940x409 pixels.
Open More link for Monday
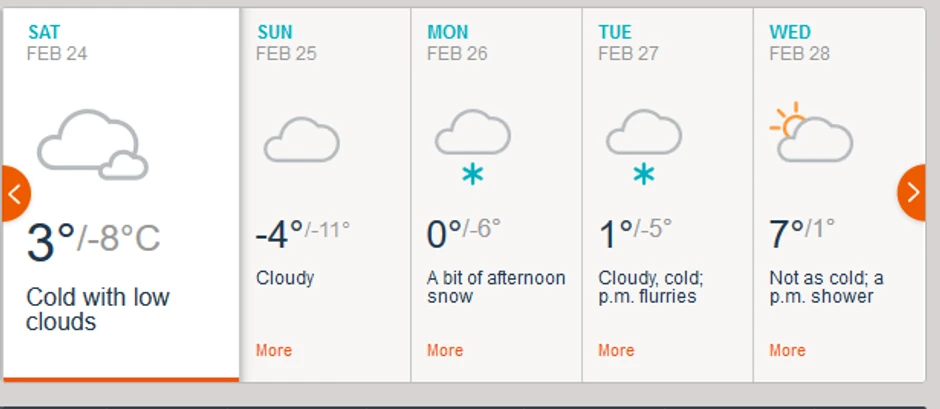pos(445,350)
